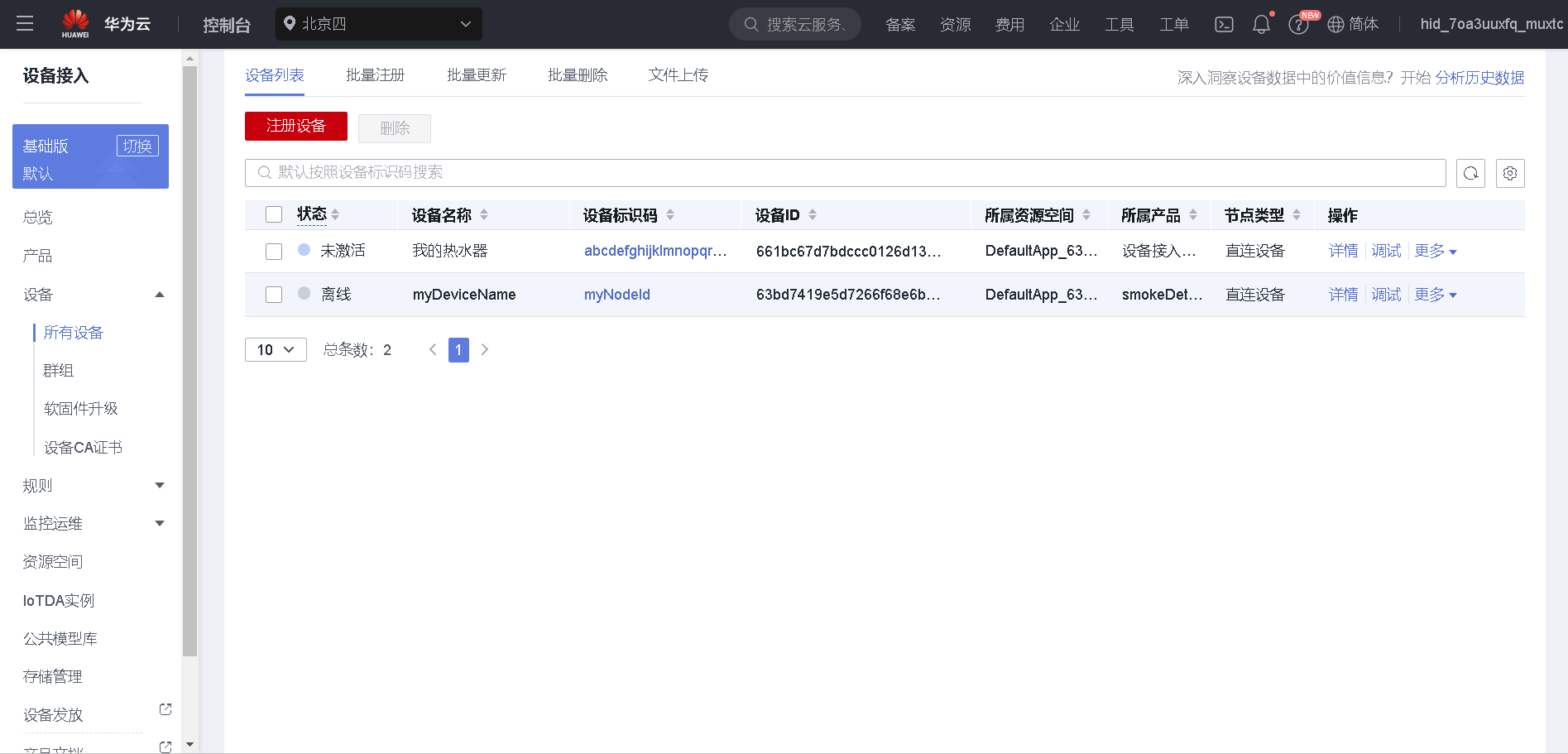Open 调试 for 我的热水器
The width and height of the screenshot is (1568, 754).
[x=1387, y=251]
